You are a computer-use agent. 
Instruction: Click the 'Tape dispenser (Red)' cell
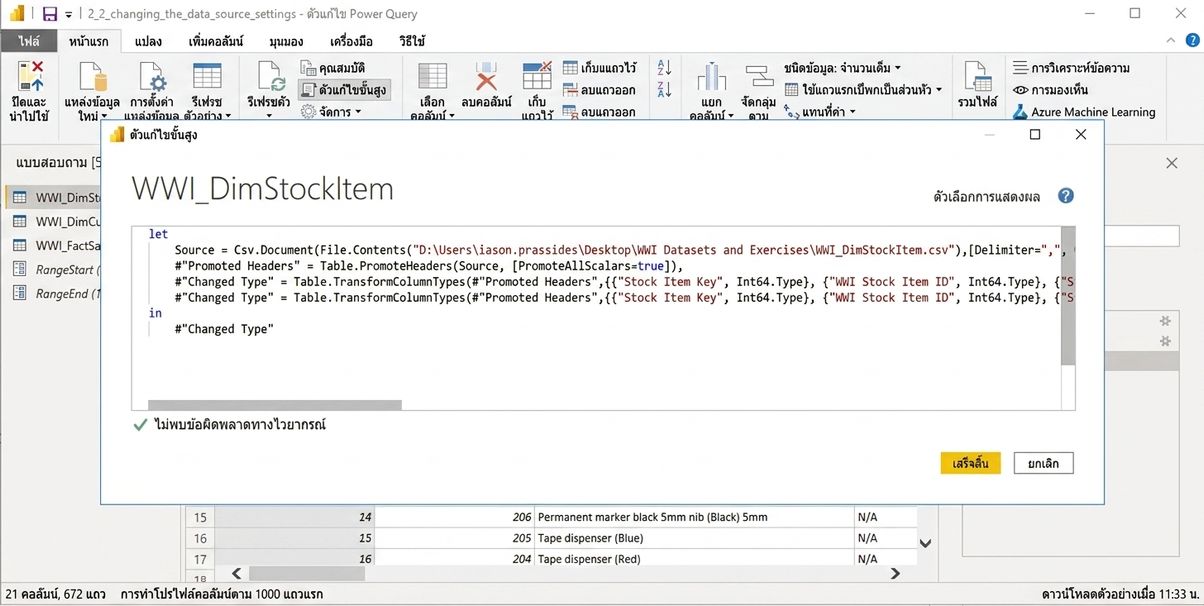pyautogui.click(x=694, y=559)
